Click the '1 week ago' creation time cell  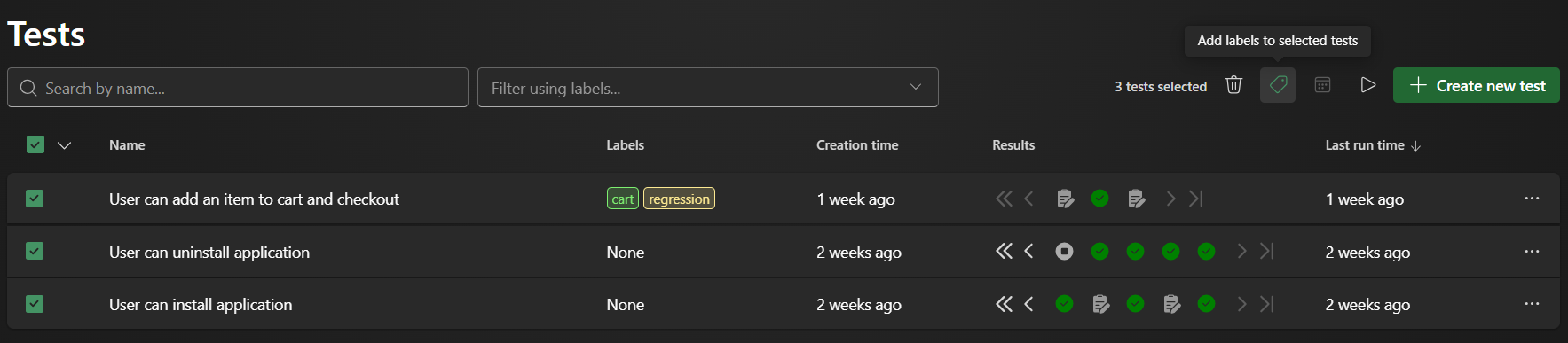[x=855, y=199]
